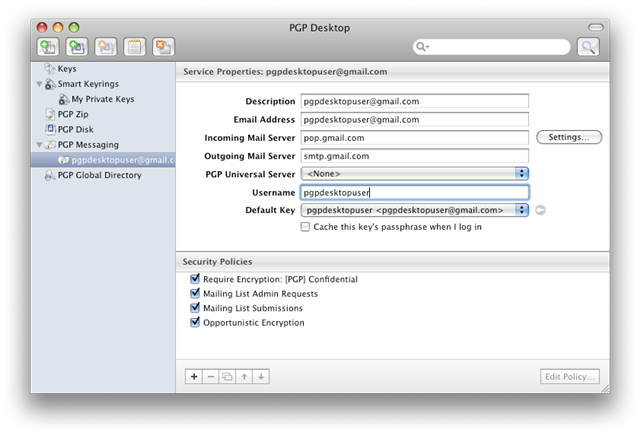This screenshot has width=640, height=435.
Task: Click the Keys sidebar icon
Action: coord(50,69)
